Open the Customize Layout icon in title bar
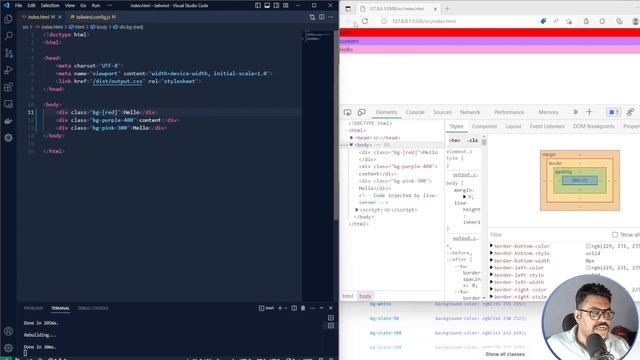This screenshot has height=360, width=640. (286, 5)
